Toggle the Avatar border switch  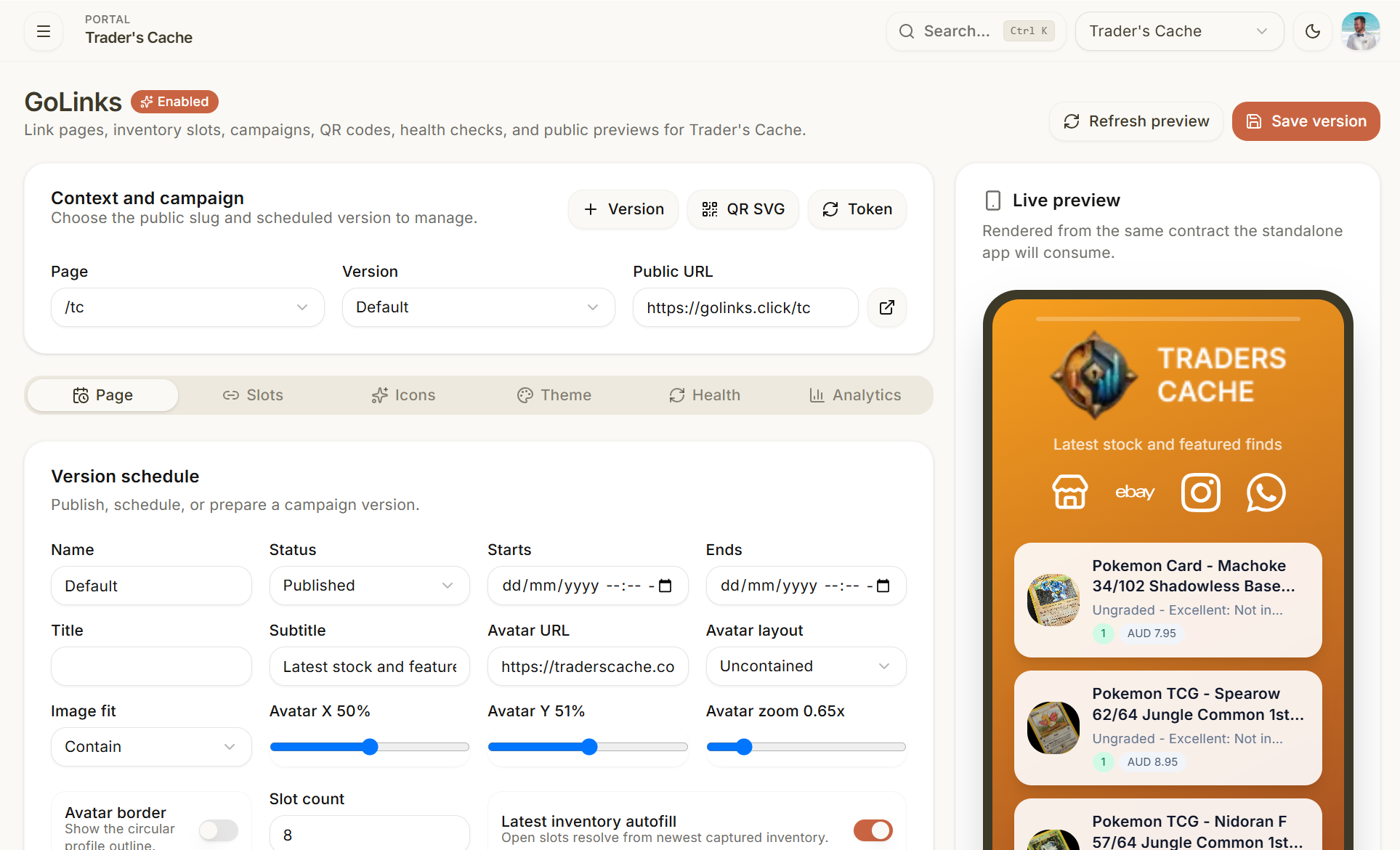click(x=219, y=830)
